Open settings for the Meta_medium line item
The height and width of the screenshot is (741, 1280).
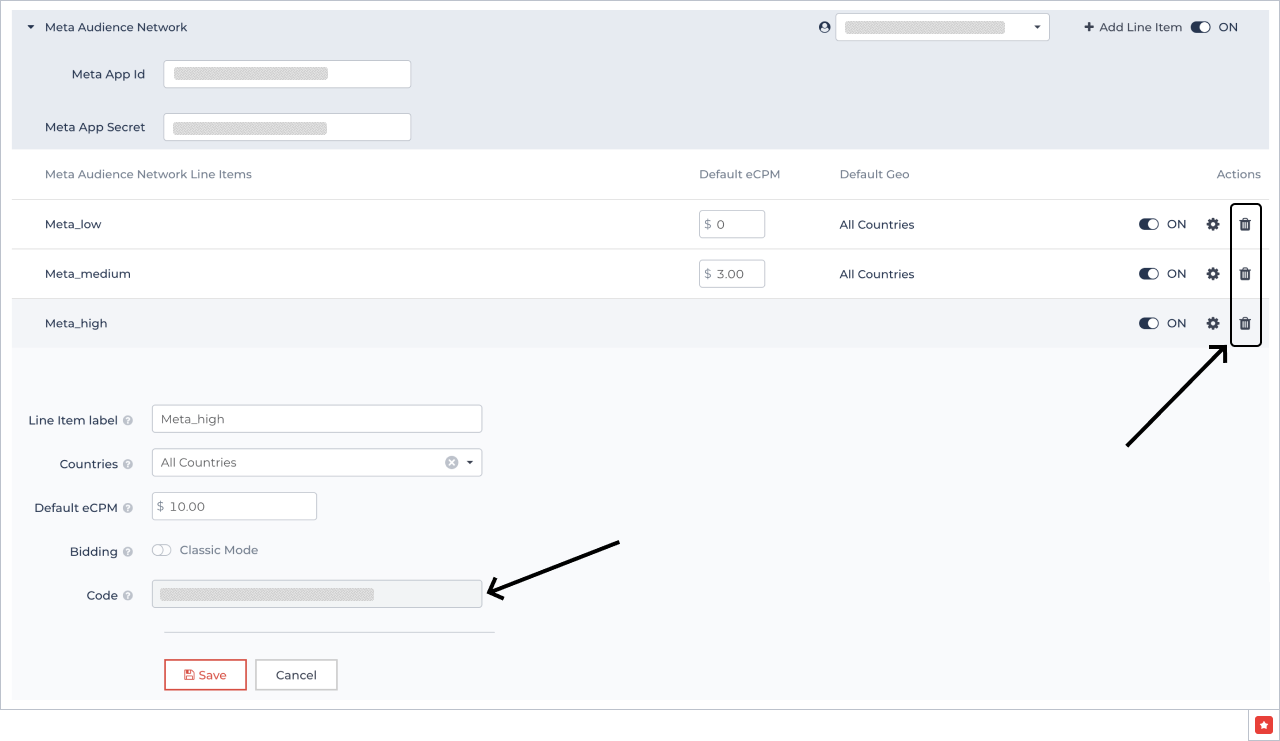click(1213, 273)
